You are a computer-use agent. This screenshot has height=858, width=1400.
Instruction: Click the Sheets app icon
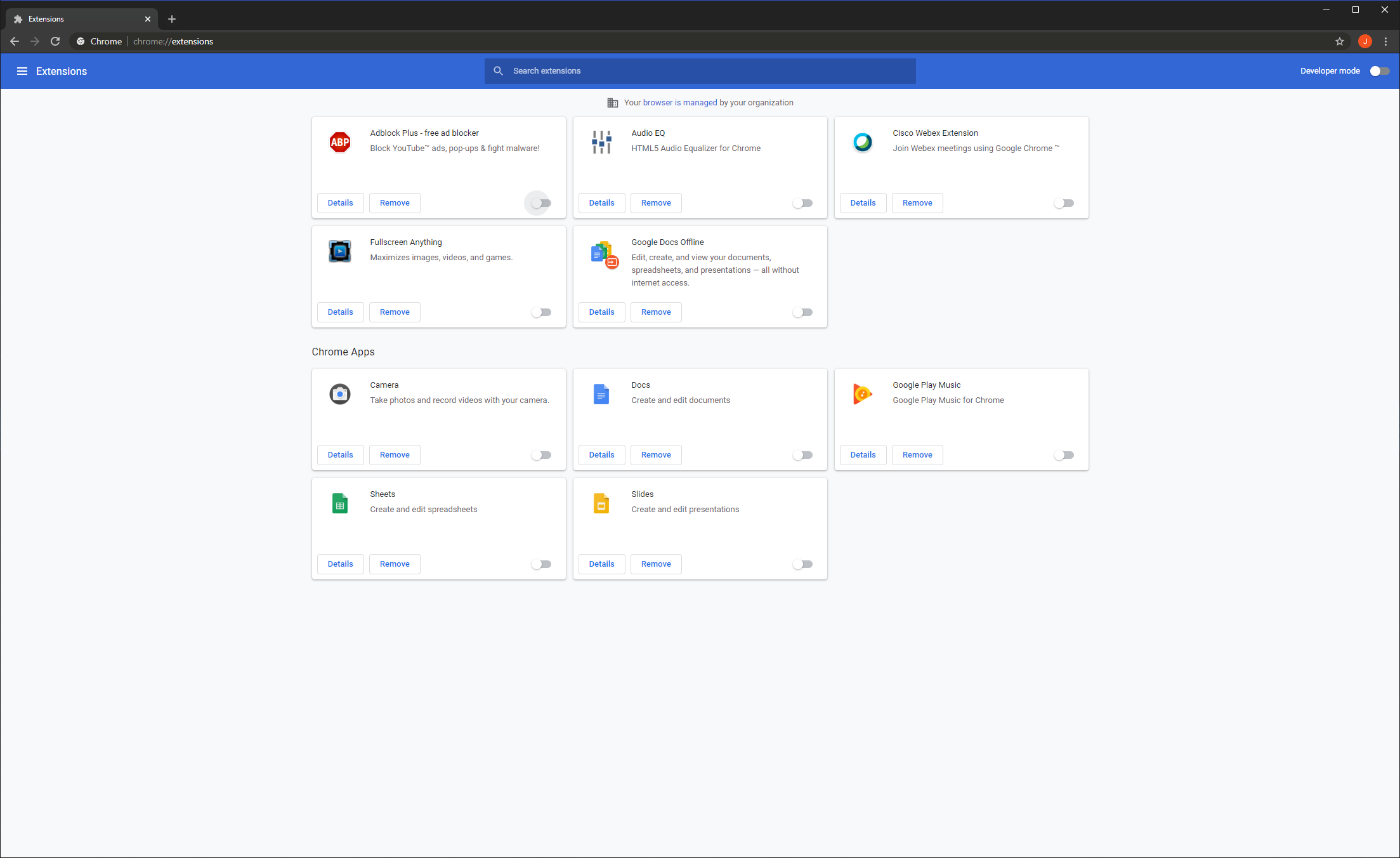[340, 503]
